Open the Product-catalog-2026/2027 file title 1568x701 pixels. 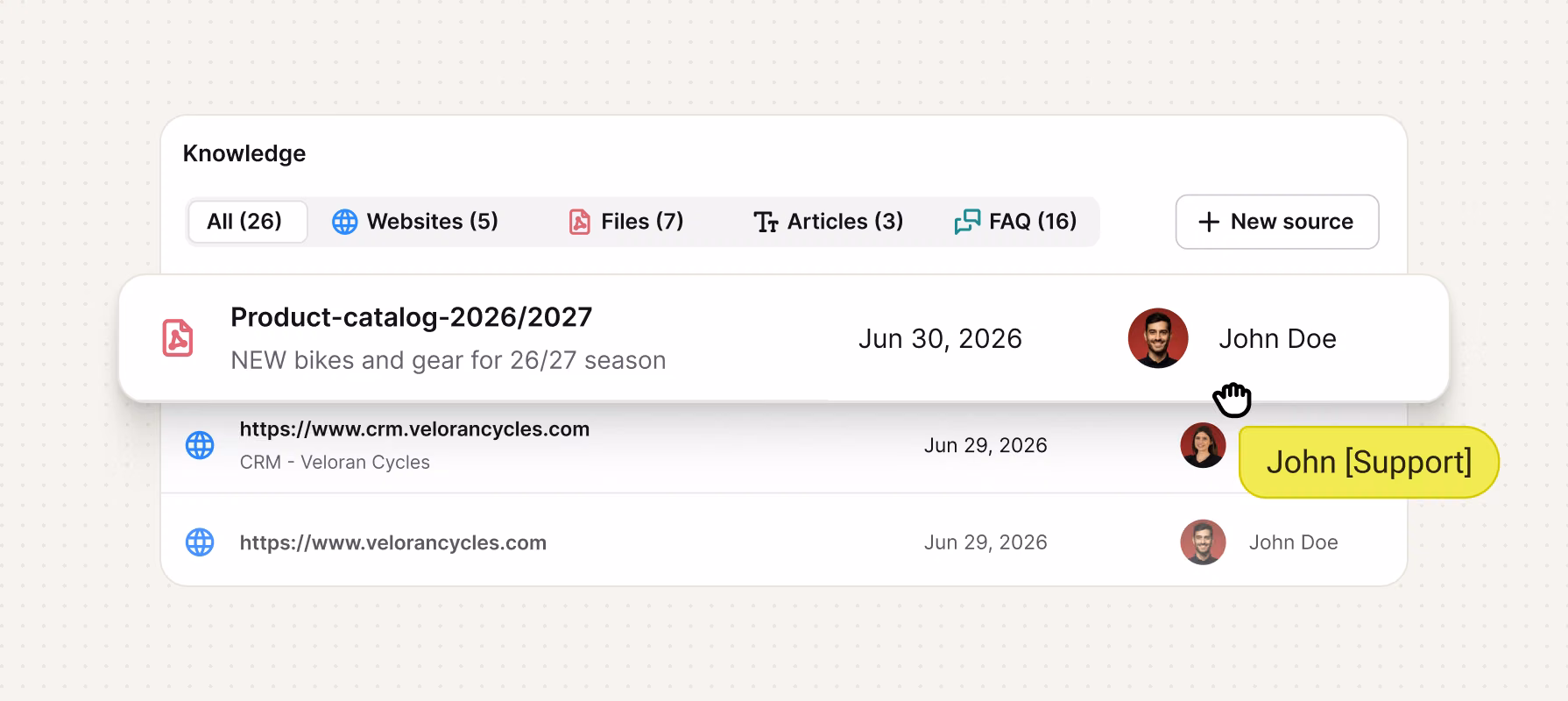click(x=412, y=317)
